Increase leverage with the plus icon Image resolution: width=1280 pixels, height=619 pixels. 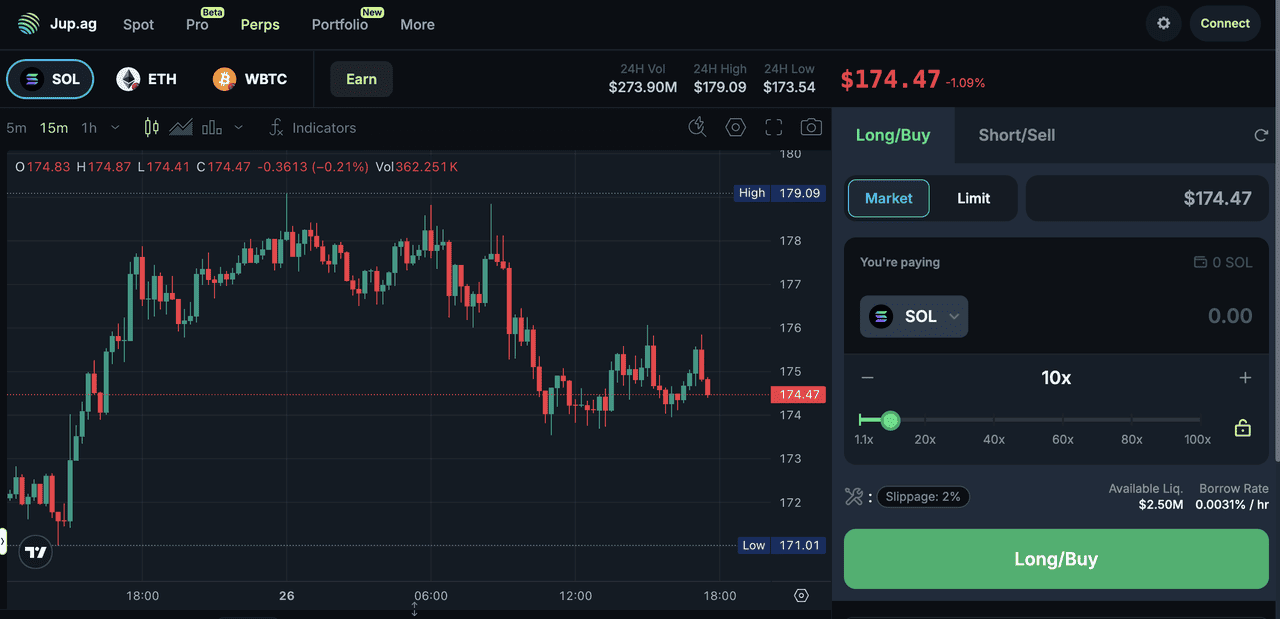[1245, 377]
